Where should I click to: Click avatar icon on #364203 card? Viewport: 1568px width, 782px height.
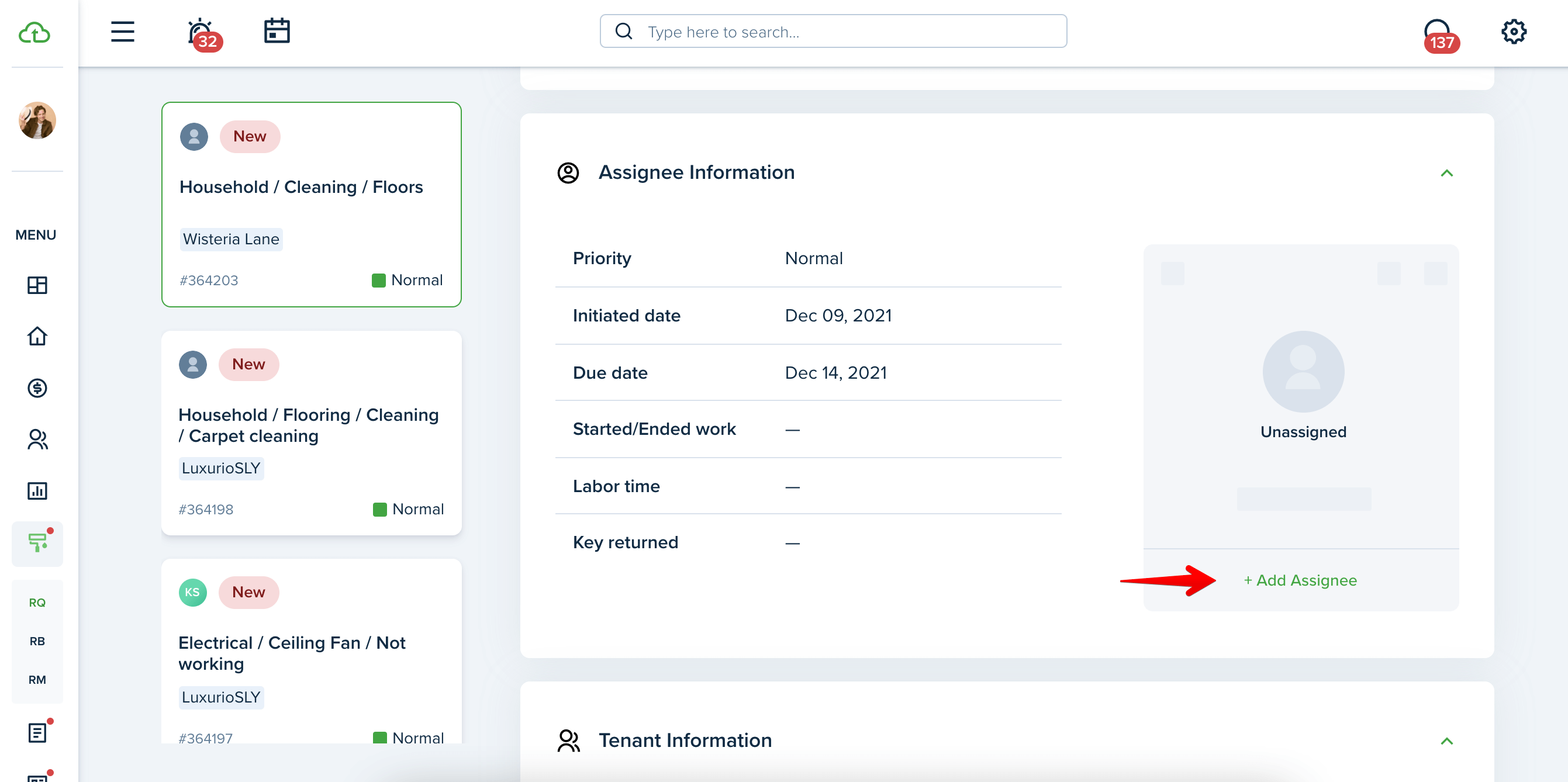coord(194,136)
